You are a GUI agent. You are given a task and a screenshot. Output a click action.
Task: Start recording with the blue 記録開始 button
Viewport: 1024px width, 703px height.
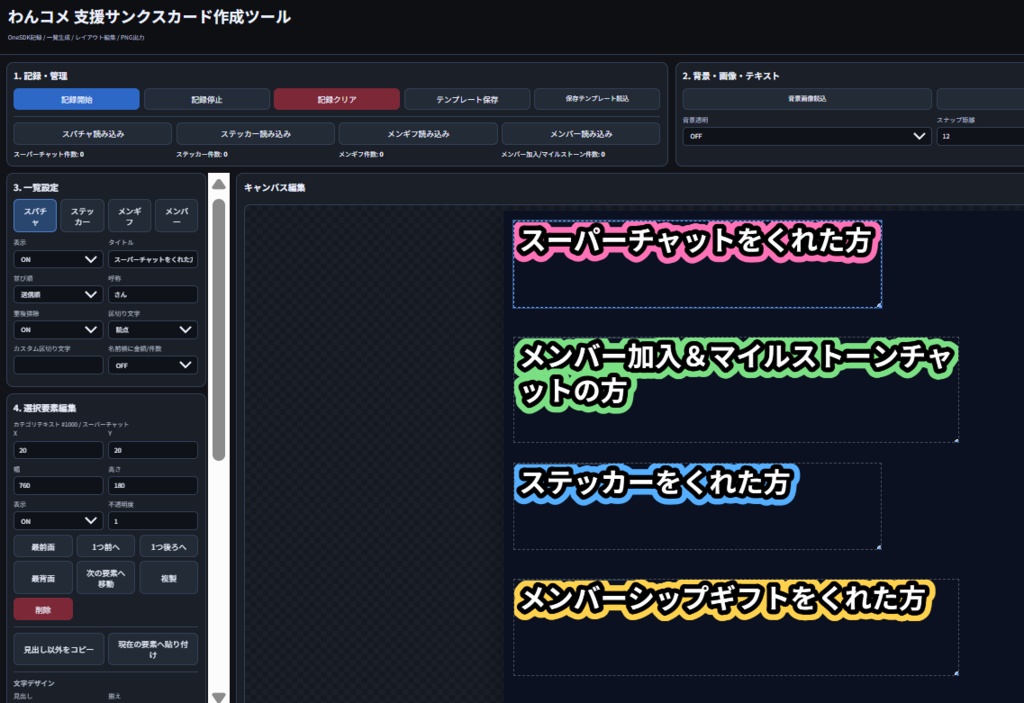pos(76,99)
